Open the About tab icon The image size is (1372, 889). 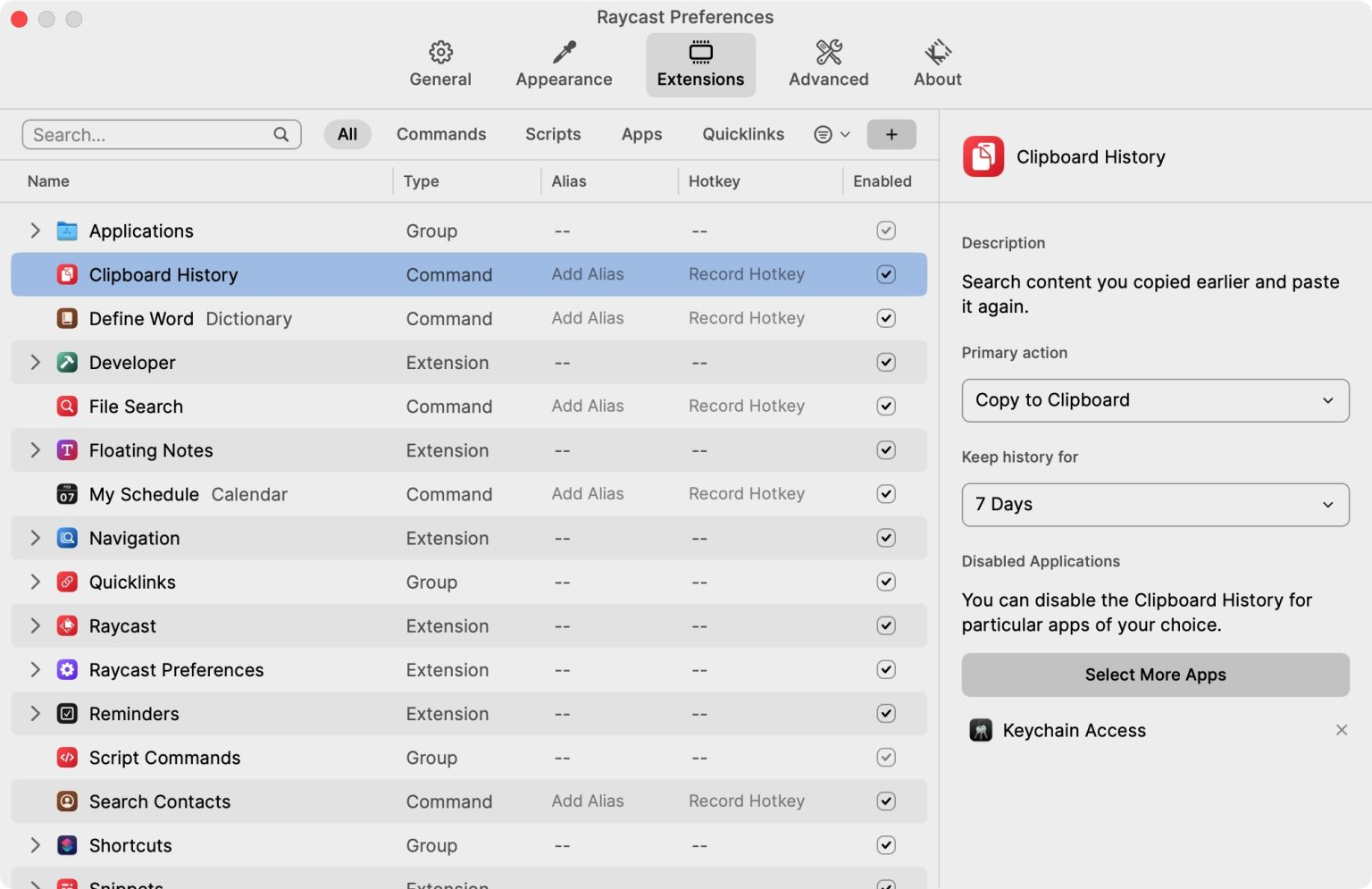coord(937,53)
